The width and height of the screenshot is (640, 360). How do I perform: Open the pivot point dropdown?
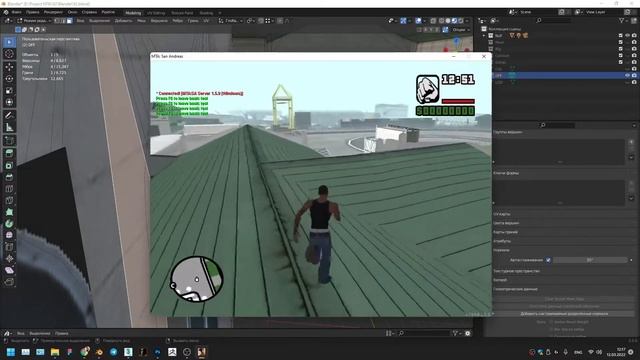click(250, 20)
